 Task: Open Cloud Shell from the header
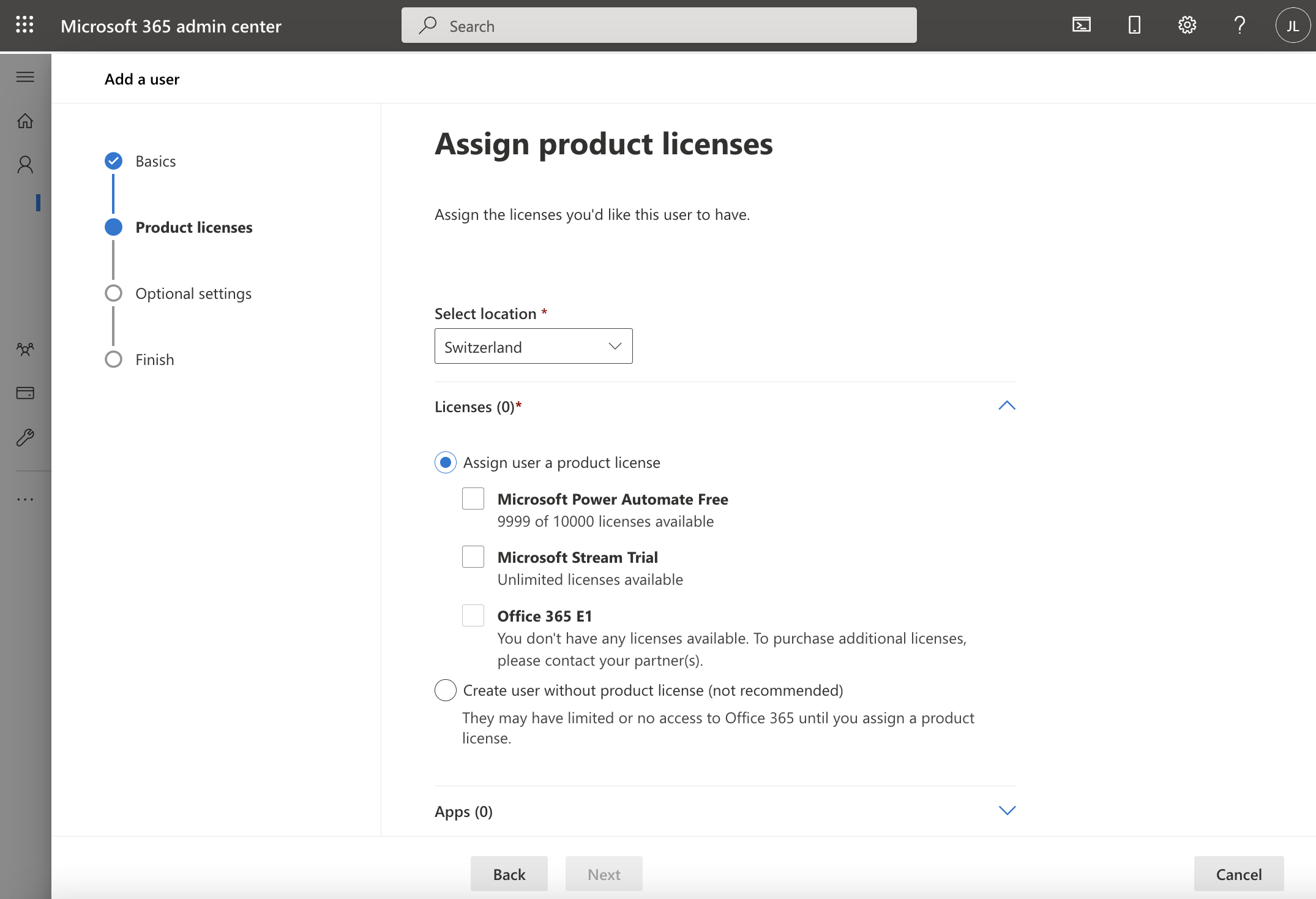point(1082,25)
